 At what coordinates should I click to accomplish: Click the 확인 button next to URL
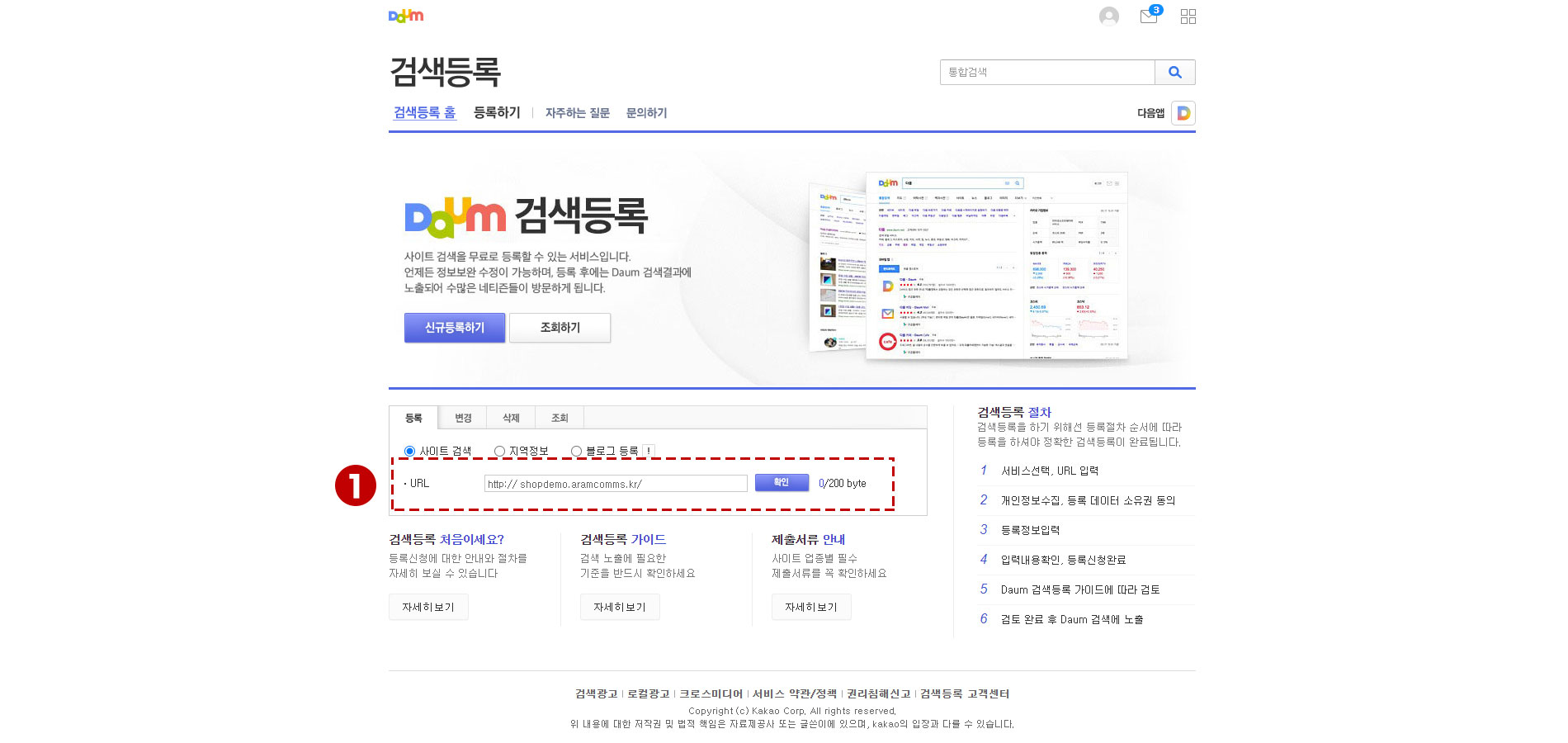click(x=782, y=483)
